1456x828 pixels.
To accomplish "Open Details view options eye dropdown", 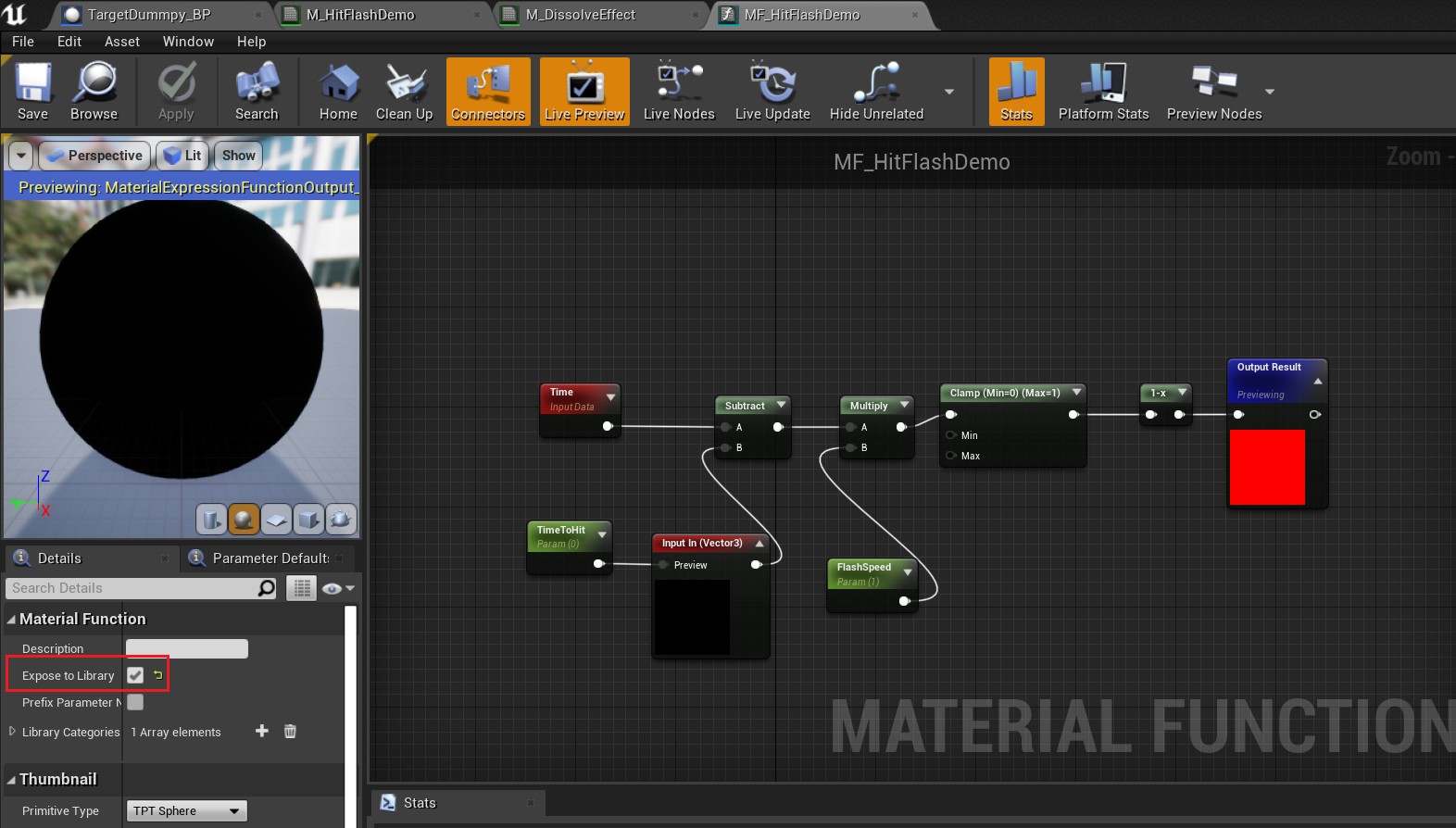I will click(x=338, y=588).
